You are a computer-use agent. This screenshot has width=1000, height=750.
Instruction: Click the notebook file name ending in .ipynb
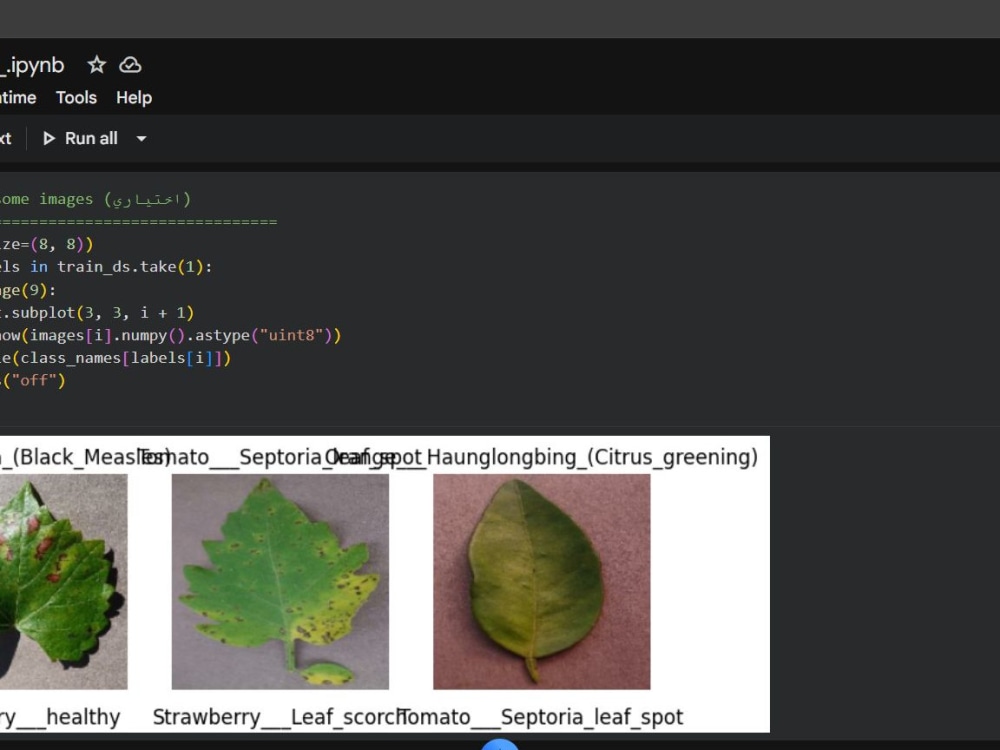click(33, 65)
